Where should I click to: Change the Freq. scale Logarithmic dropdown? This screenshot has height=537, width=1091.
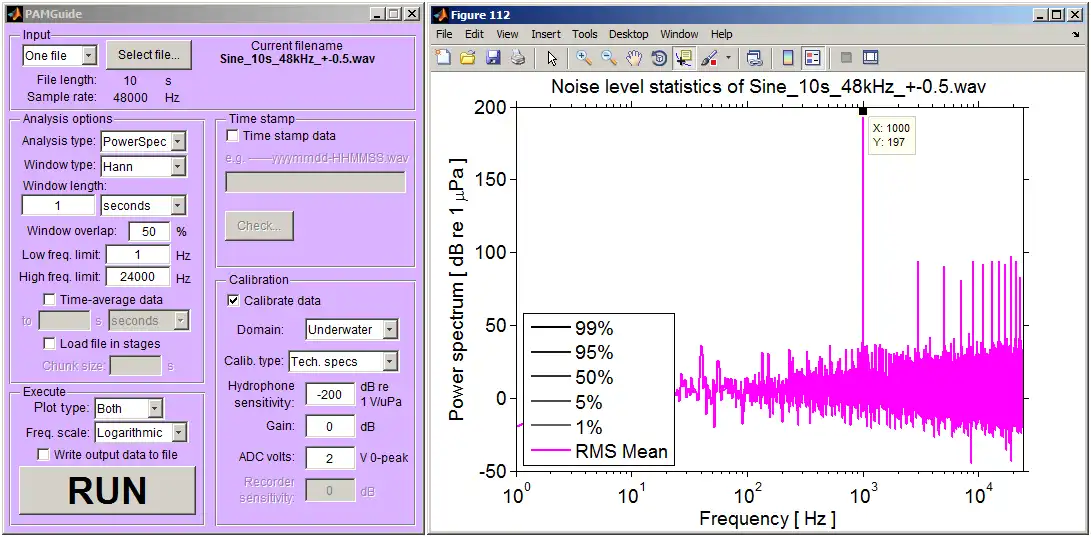click(x=141, y=433)
